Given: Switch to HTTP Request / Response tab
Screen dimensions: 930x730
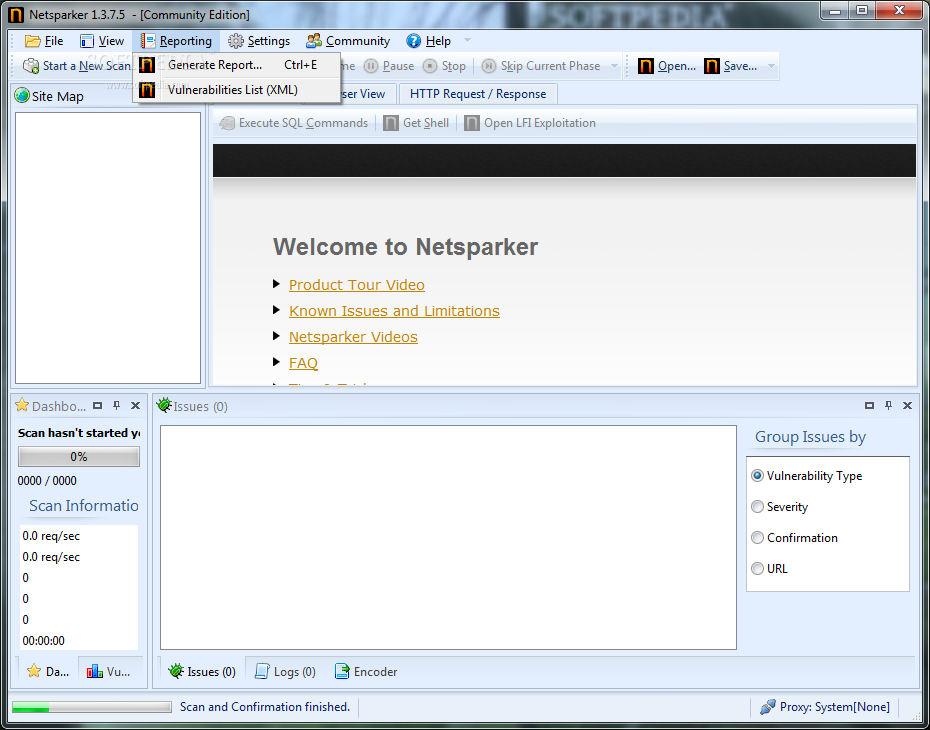Looking at the screenshot, I should tap(477, 94).
